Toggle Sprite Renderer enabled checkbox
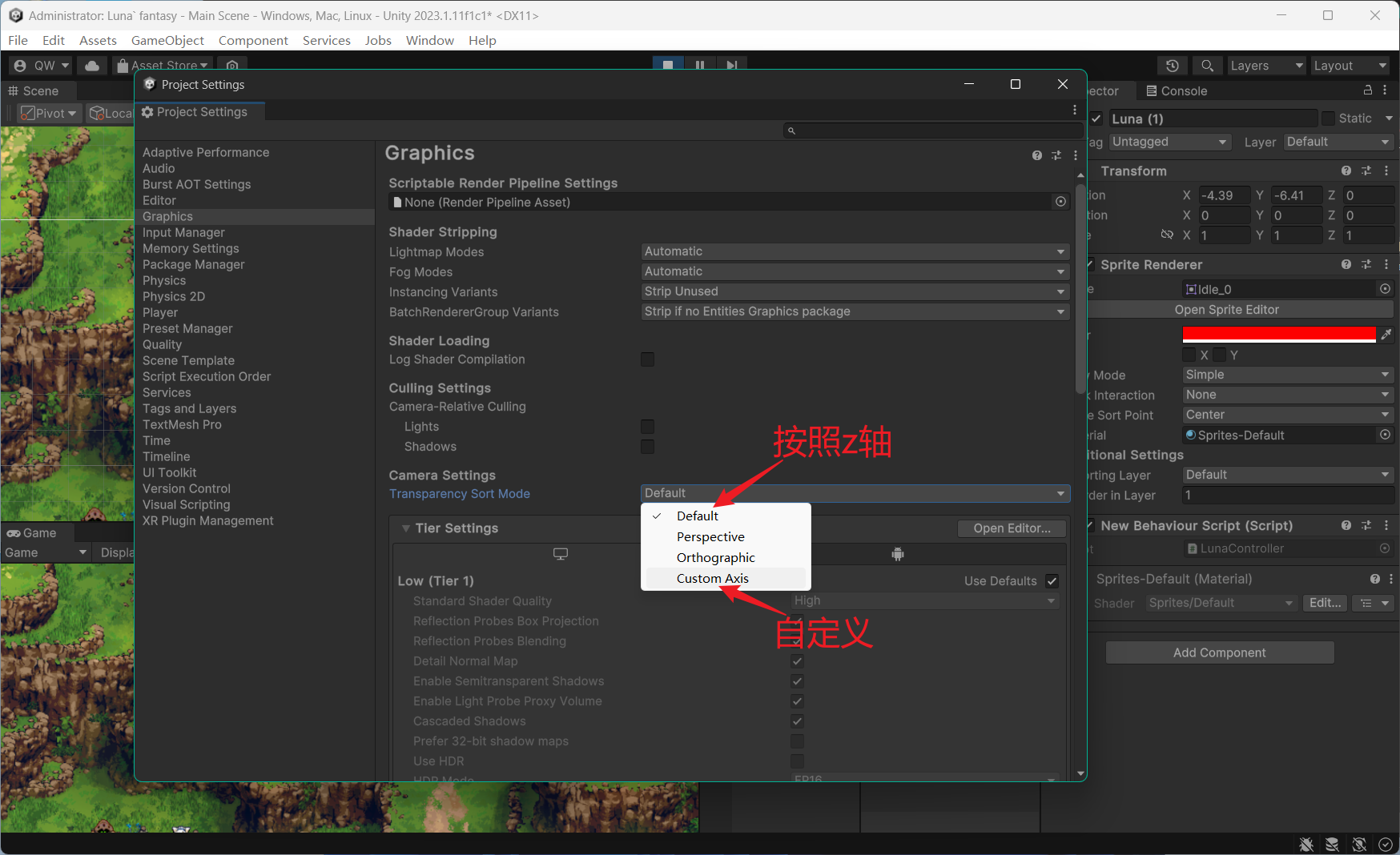This screenshot has width=1400, height=855. (x=1091, y=264)
